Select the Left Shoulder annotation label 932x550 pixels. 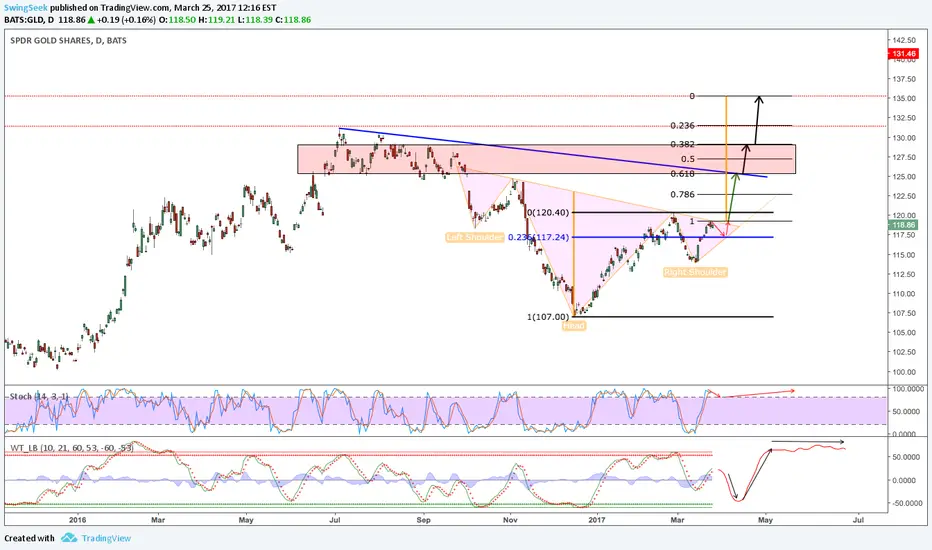pos(474,237)
